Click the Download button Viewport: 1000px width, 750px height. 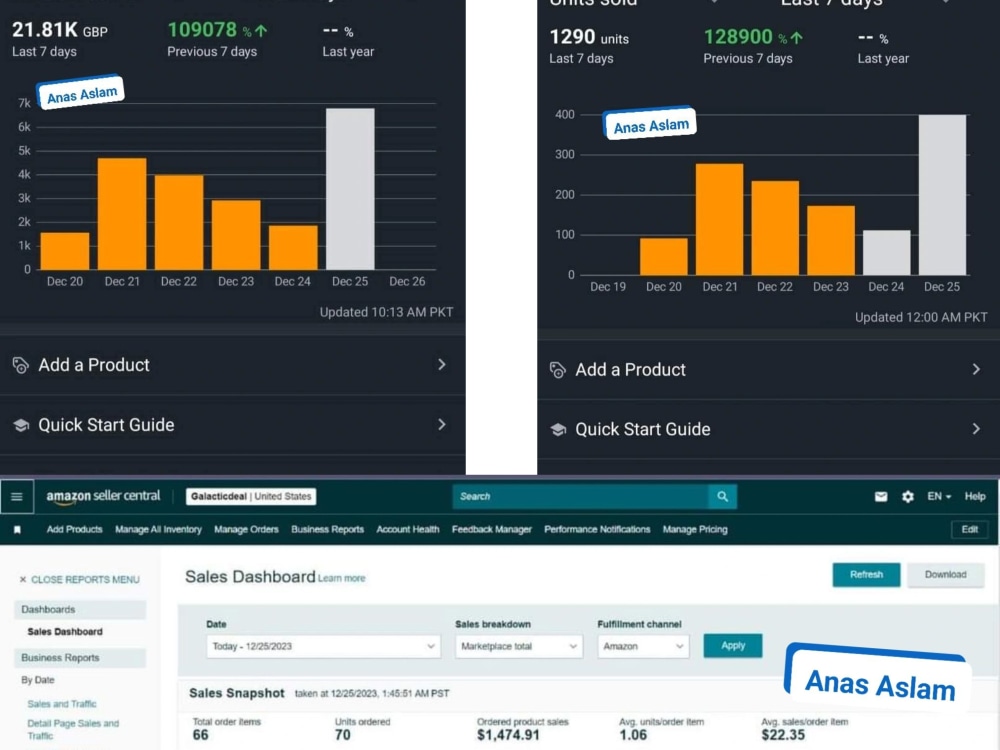click(945, 575)
